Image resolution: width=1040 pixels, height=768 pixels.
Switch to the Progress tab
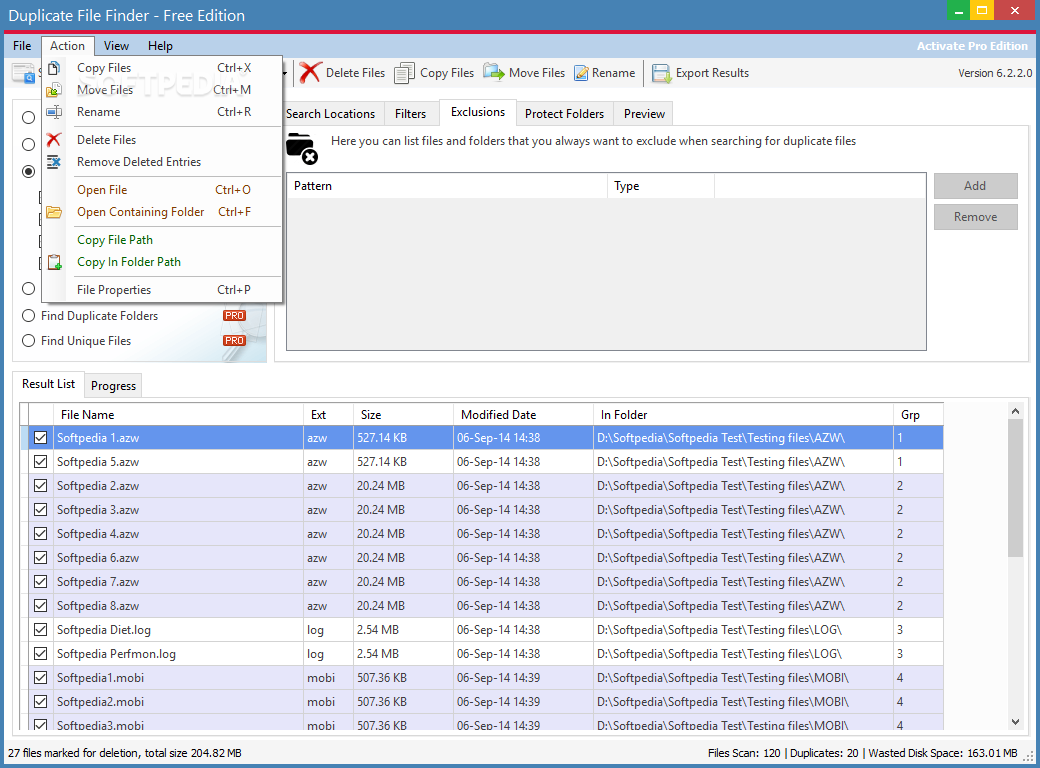coord(113,386)
